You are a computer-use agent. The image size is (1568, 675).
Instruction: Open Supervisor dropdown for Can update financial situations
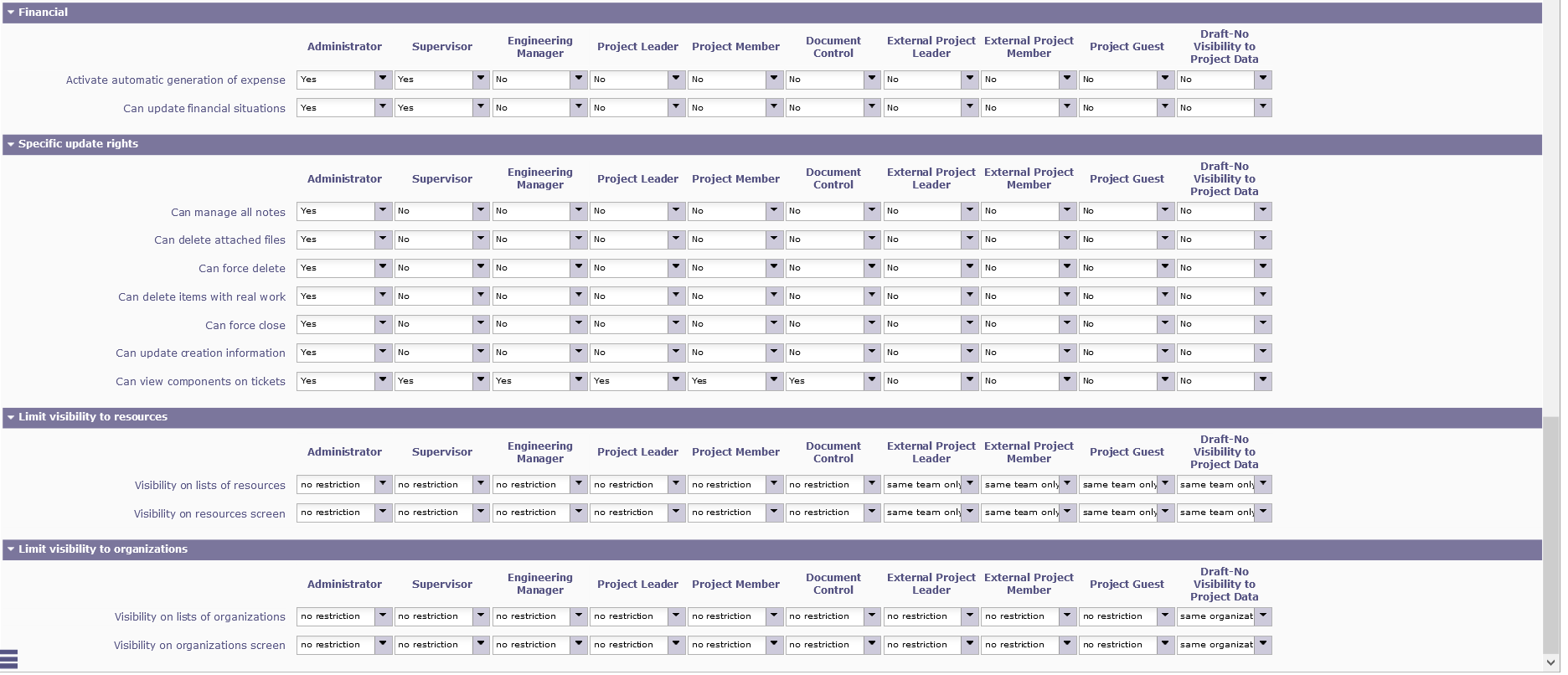point(481,108)
